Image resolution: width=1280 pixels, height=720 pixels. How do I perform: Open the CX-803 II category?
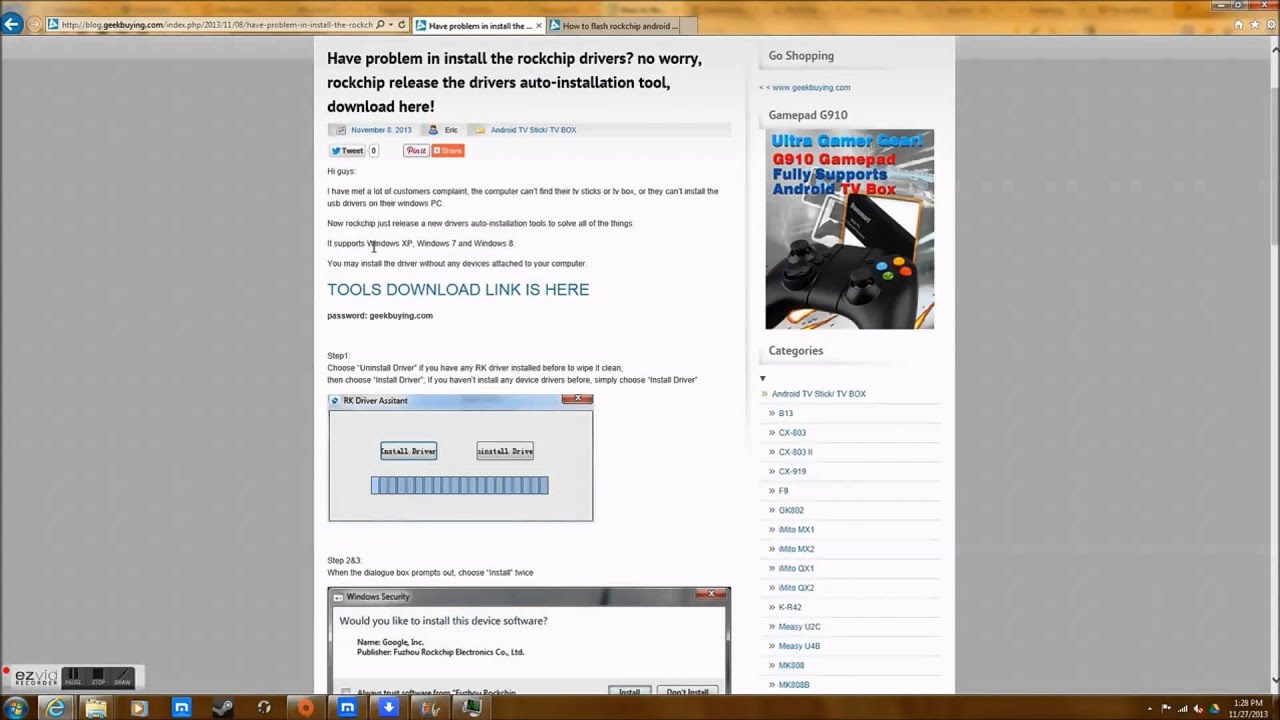point(796,452)
